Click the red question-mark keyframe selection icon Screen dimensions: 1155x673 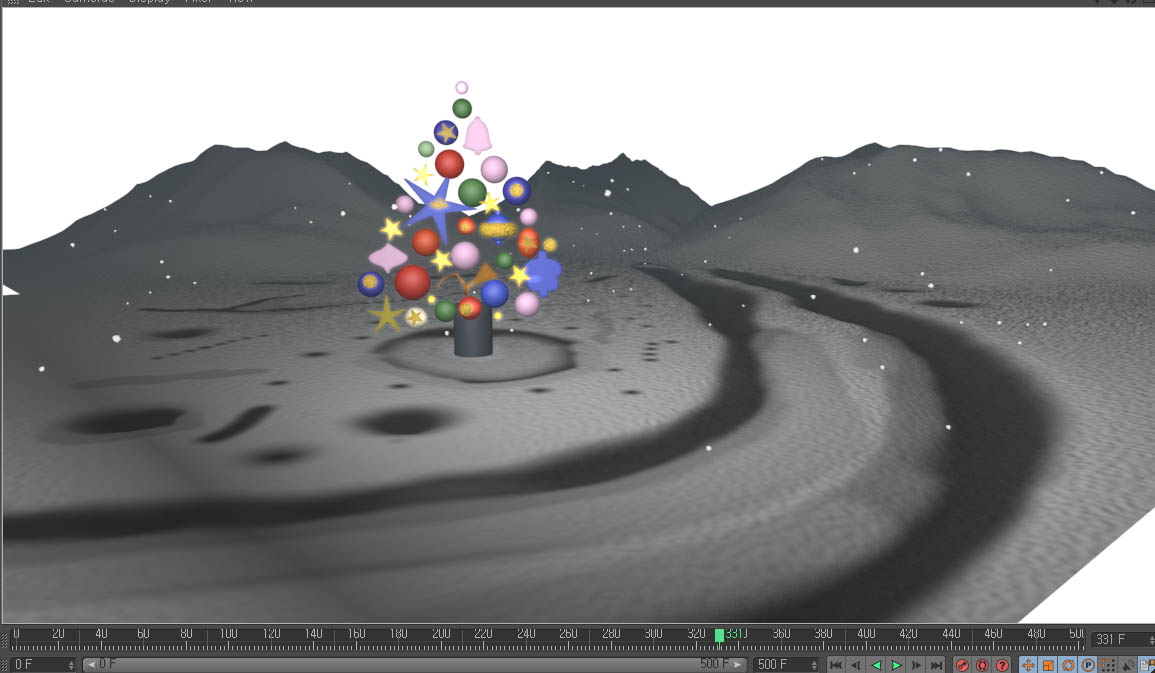pyautogui.click(x=1002, y=665)
